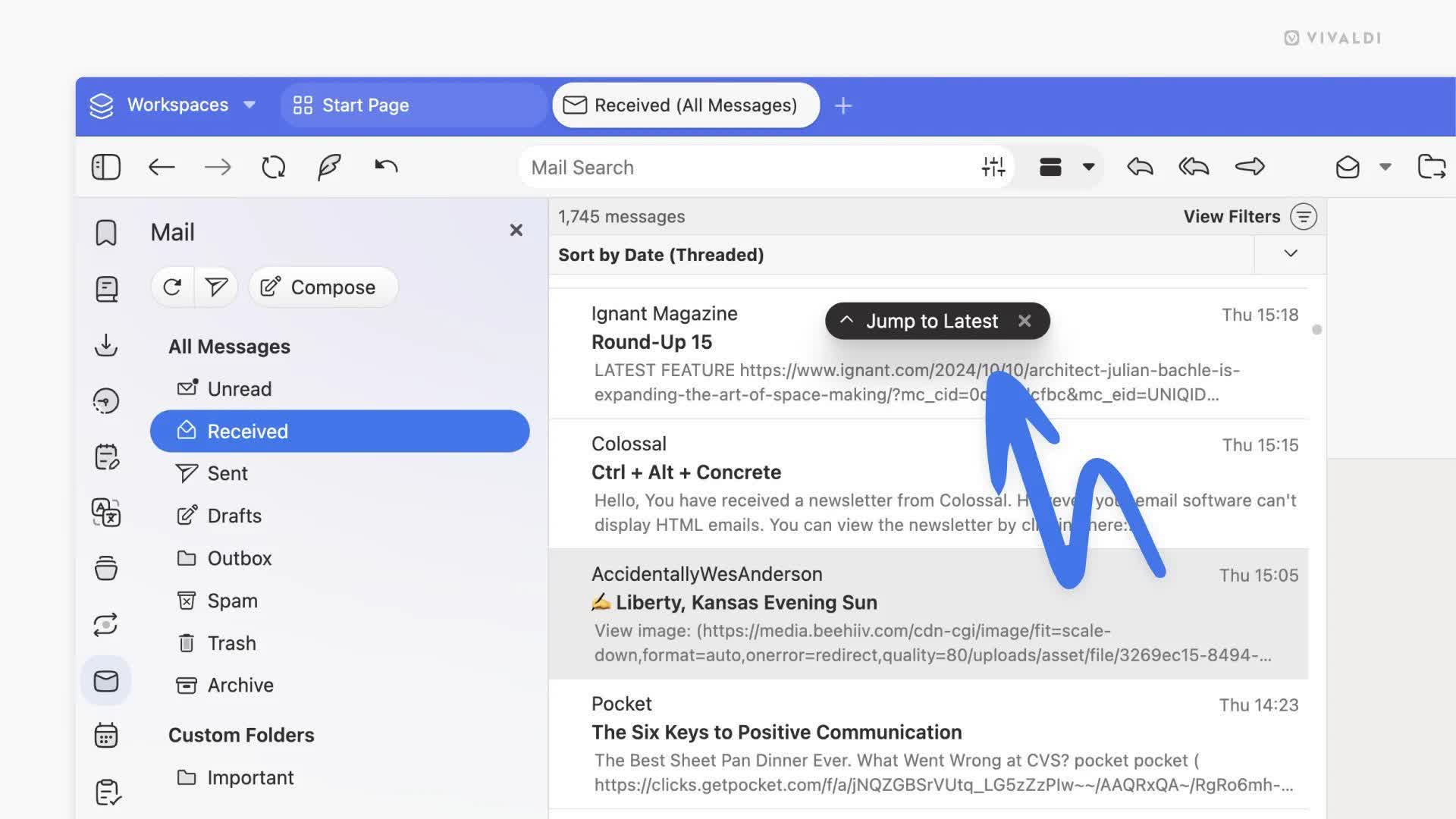This screenshot has width=1456, height=819.
Task: Click the reload page icon
Action: 273,167
